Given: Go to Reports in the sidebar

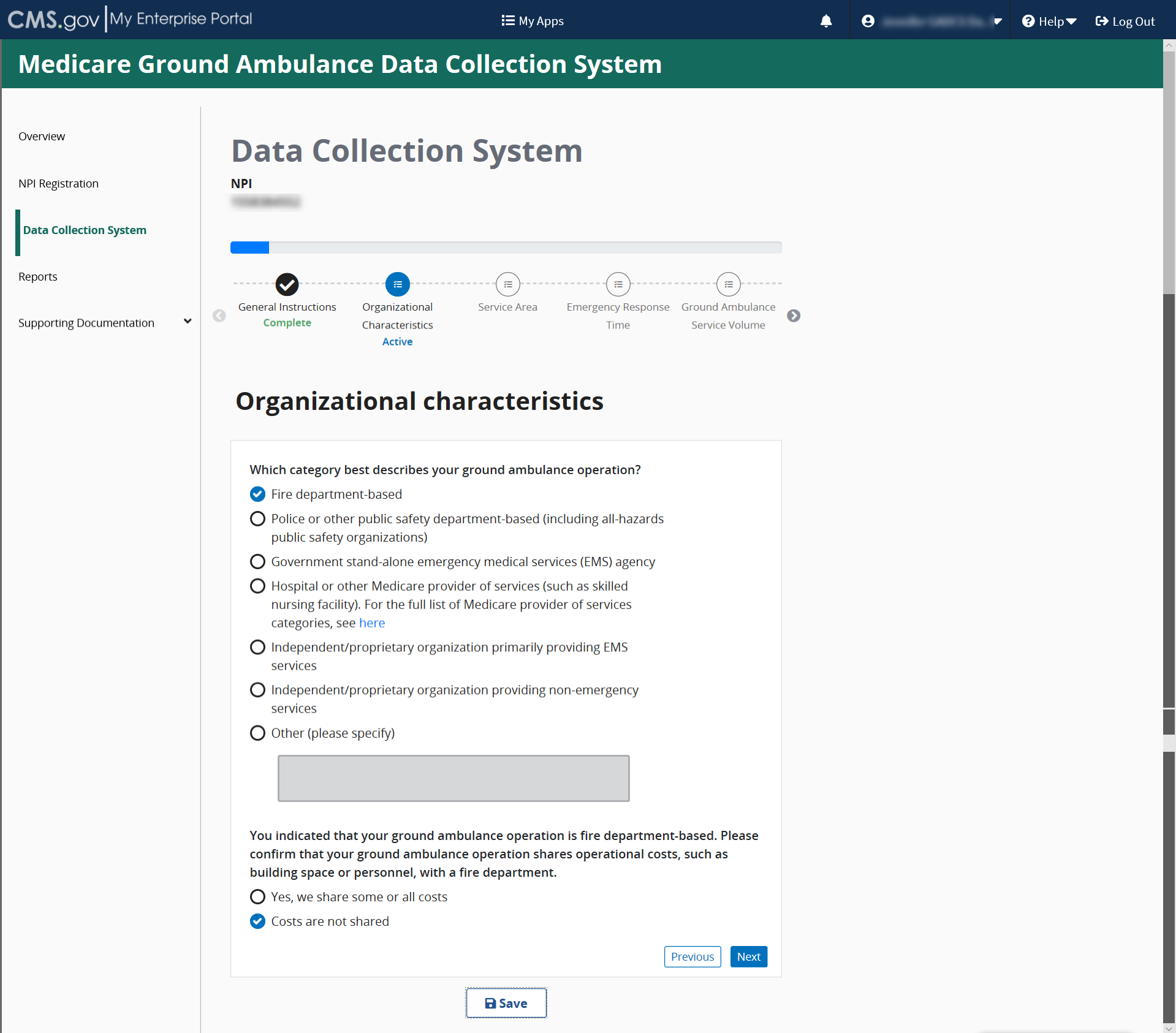Looking at the screenshot, I should click(37, 277).
